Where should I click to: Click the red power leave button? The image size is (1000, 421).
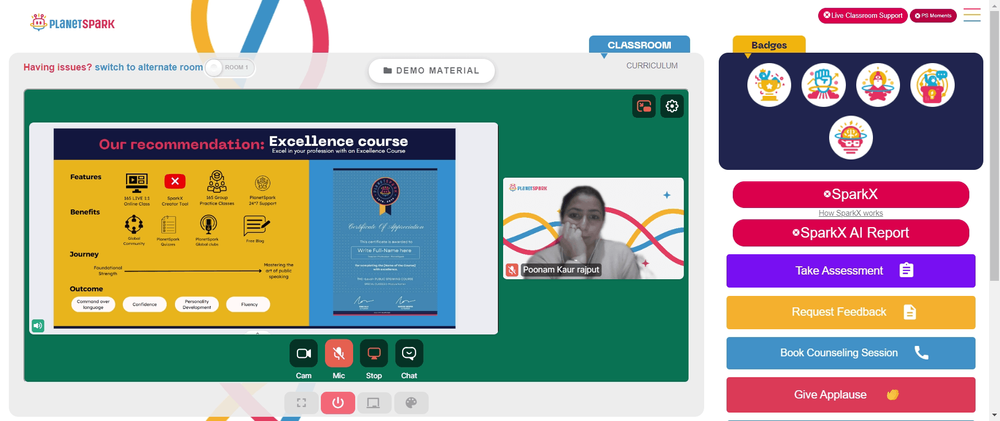tap(338, 403)
